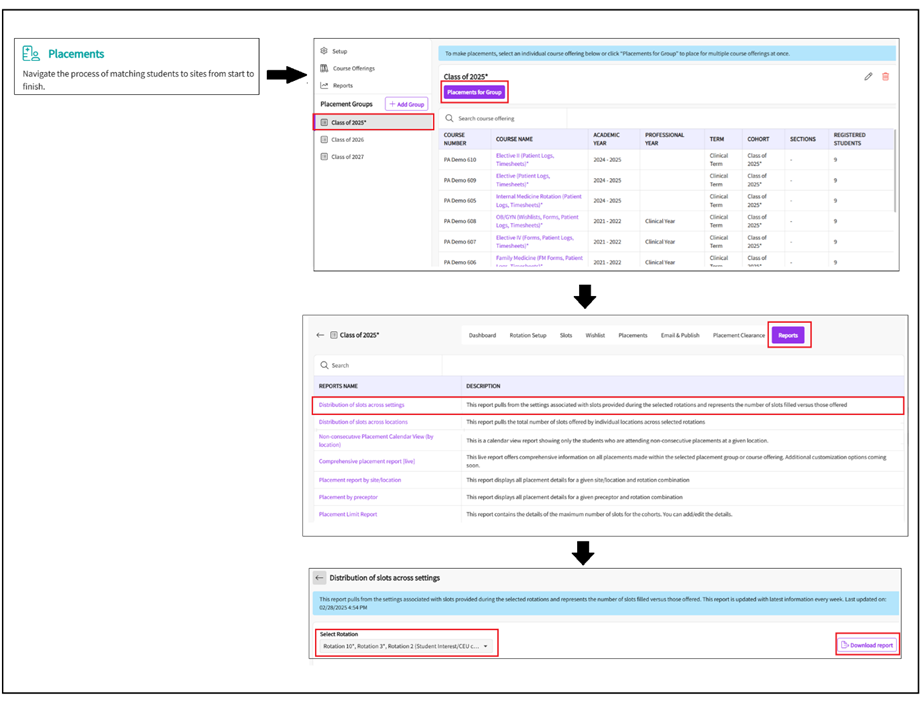923x701 pixels.
Task: Click the magnifier icon in course offering search
Action: (x=450, y=118)
